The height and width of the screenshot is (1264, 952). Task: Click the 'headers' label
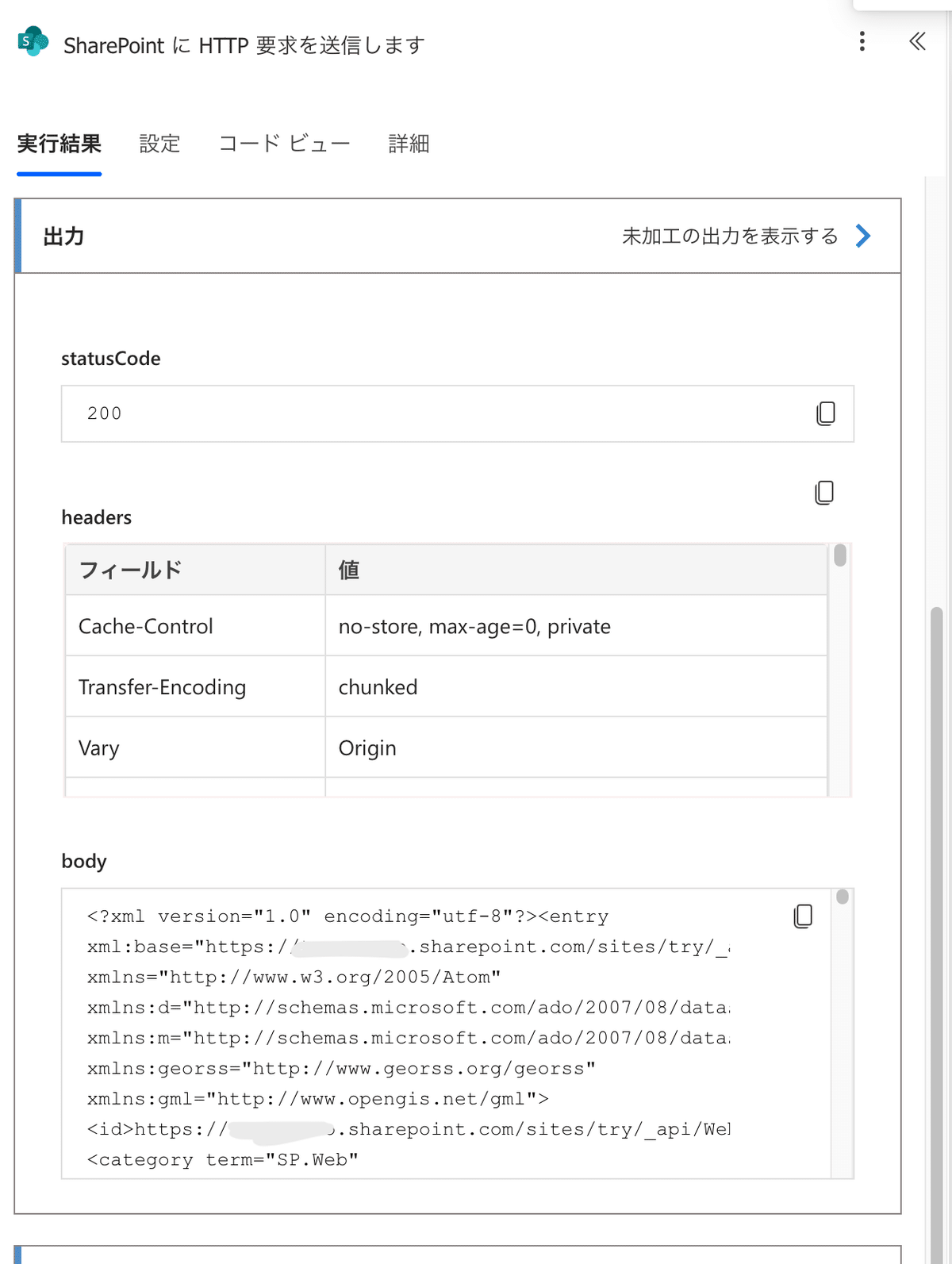coord(97,517)
